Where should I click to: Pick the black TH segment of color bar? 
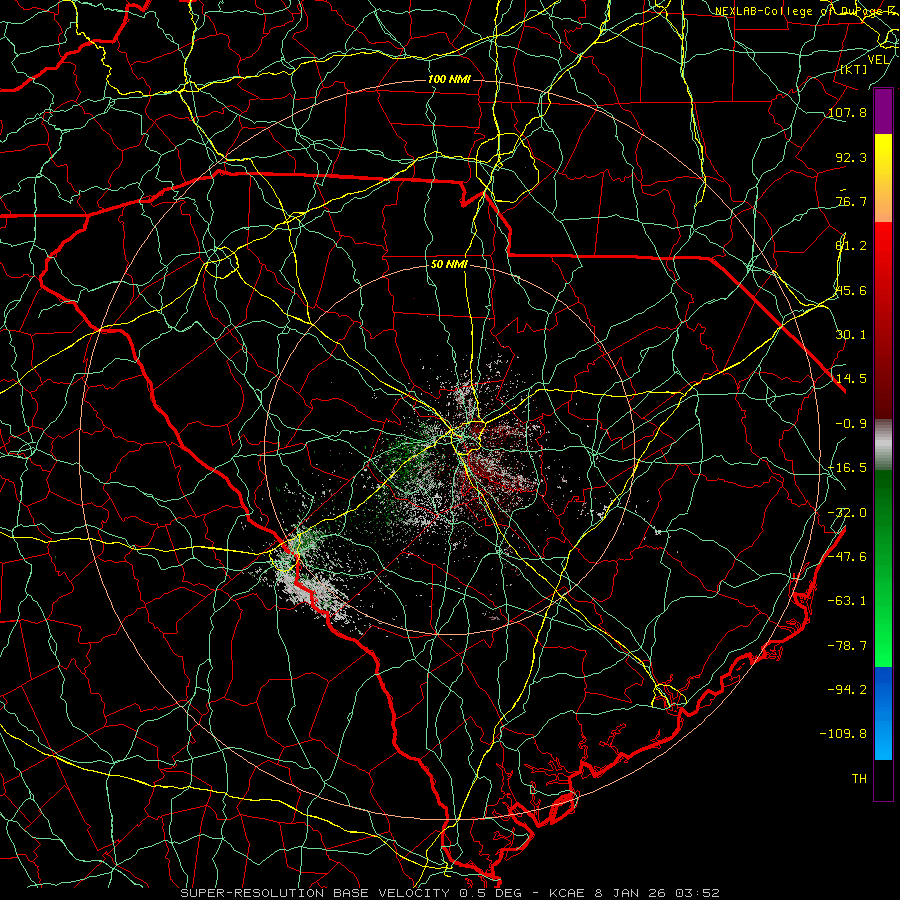click(883, 779)
